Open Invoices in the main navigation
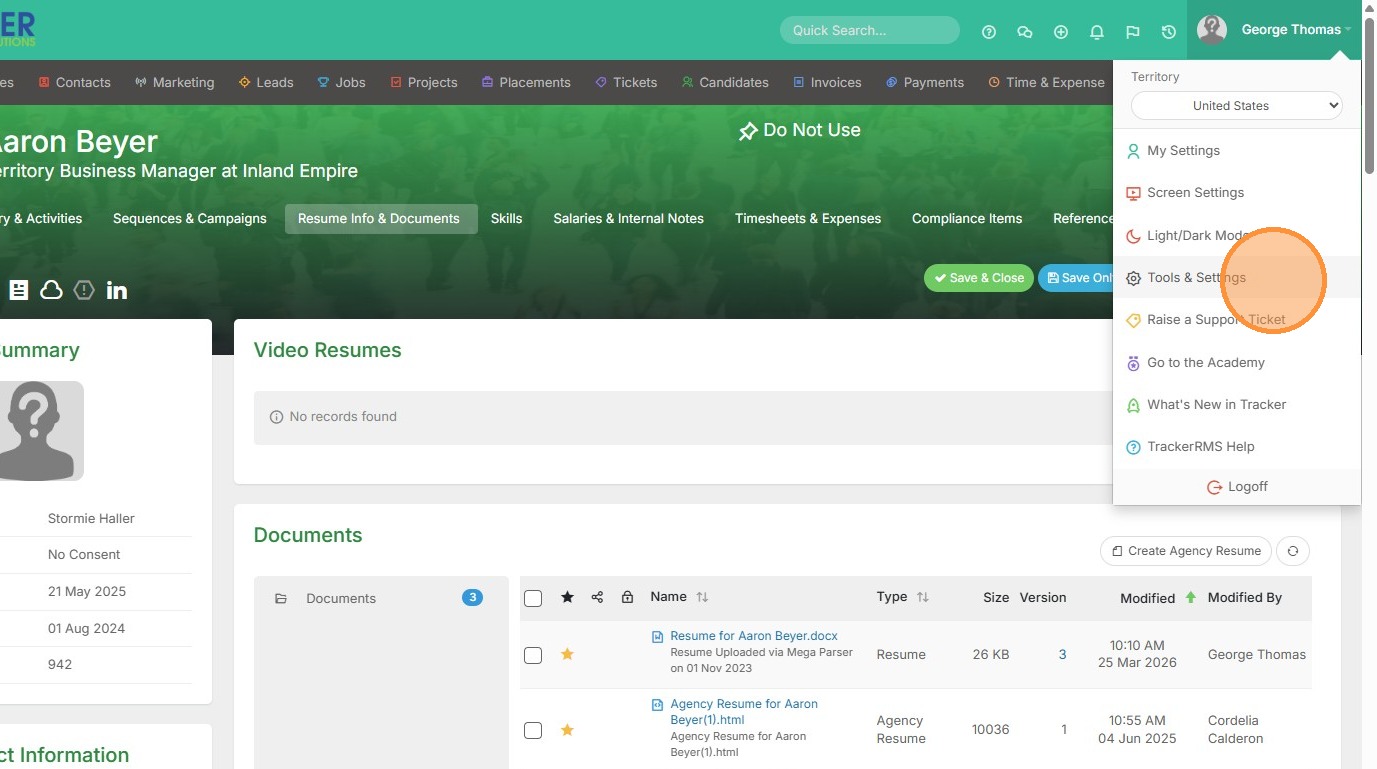Viewport: 1377px width, 769px height. pos(827,83)
